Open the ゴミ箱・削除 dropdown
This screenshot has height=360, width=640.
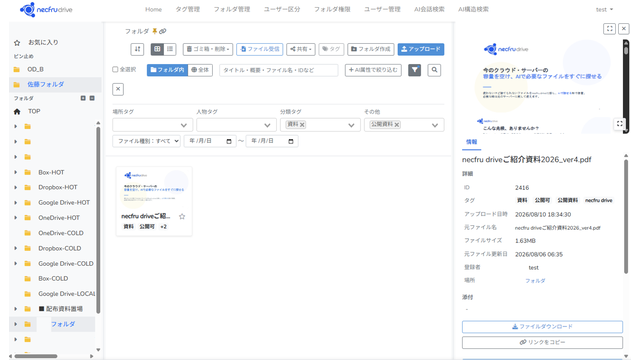[208, 49]
